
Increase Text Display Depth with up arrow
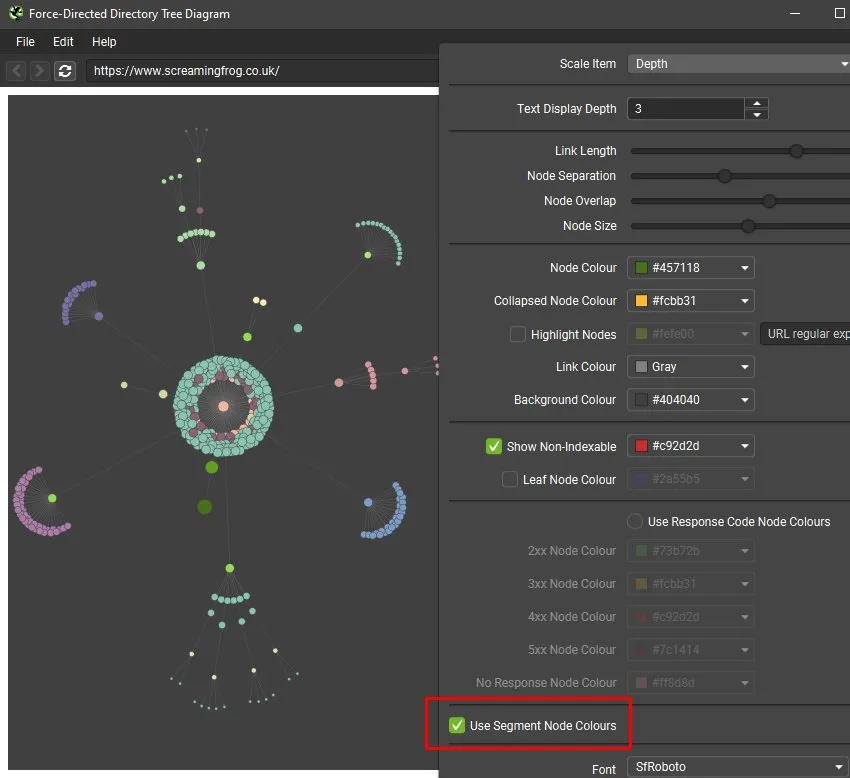pyautogui.click(x=757, y=104)
